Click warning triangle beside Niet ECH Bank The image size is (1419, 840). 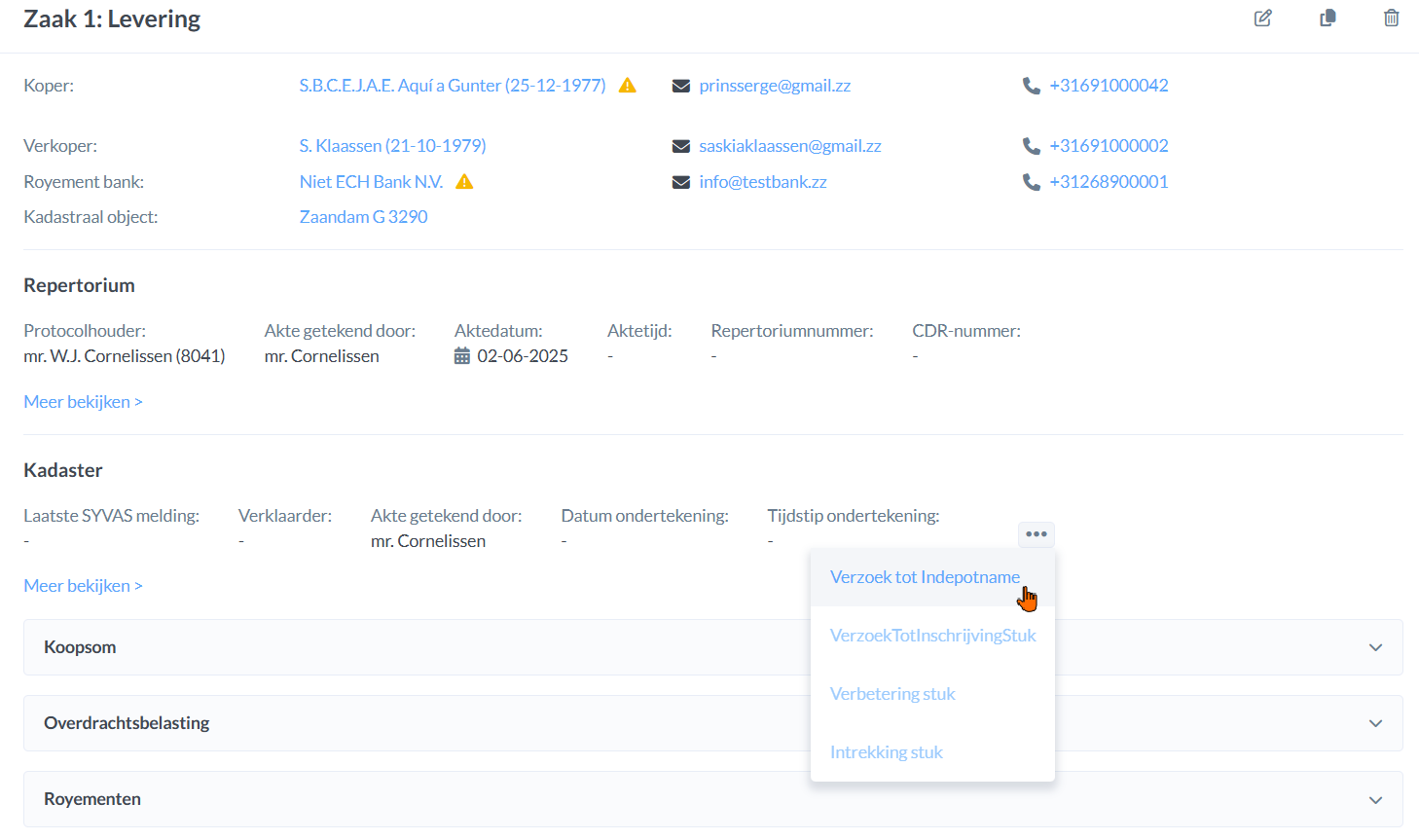tap(464, 182)
